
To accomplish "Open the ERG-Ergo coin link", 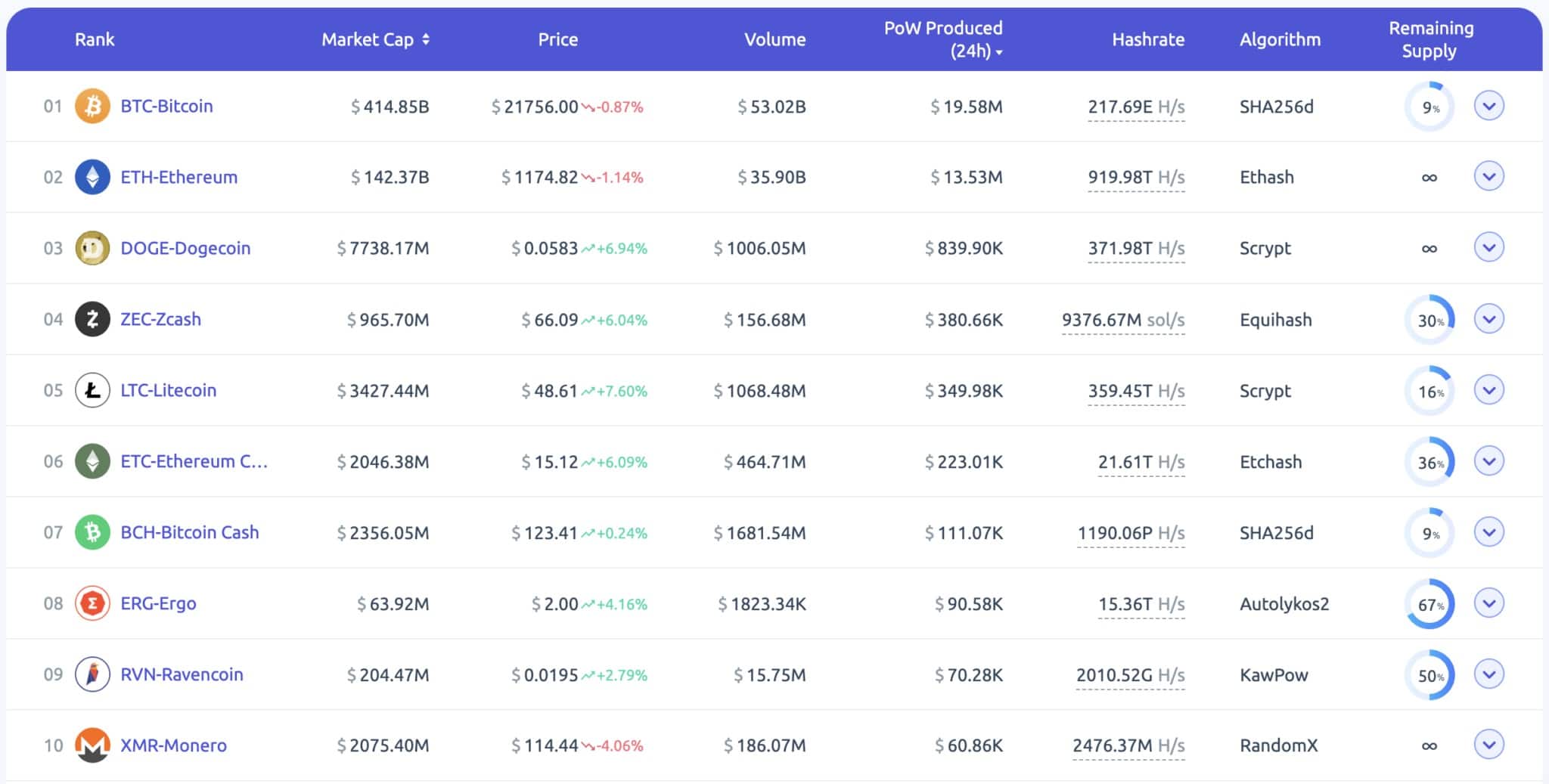I will (x=158, y=603).
